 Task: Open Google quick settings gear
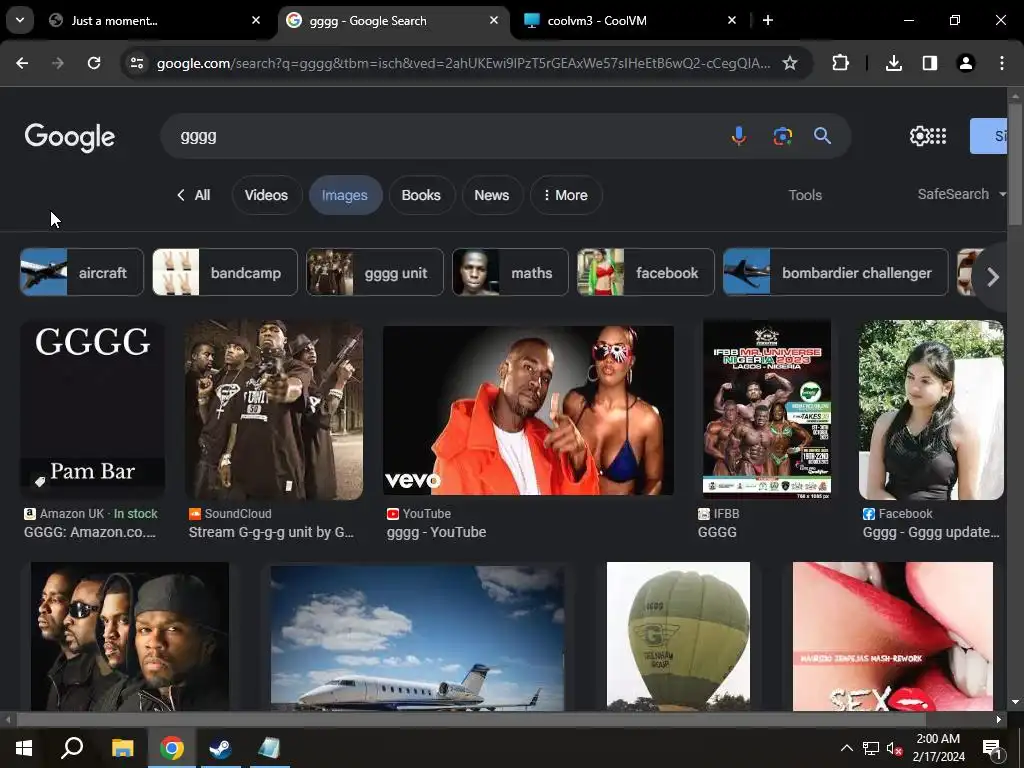(919, 136)
